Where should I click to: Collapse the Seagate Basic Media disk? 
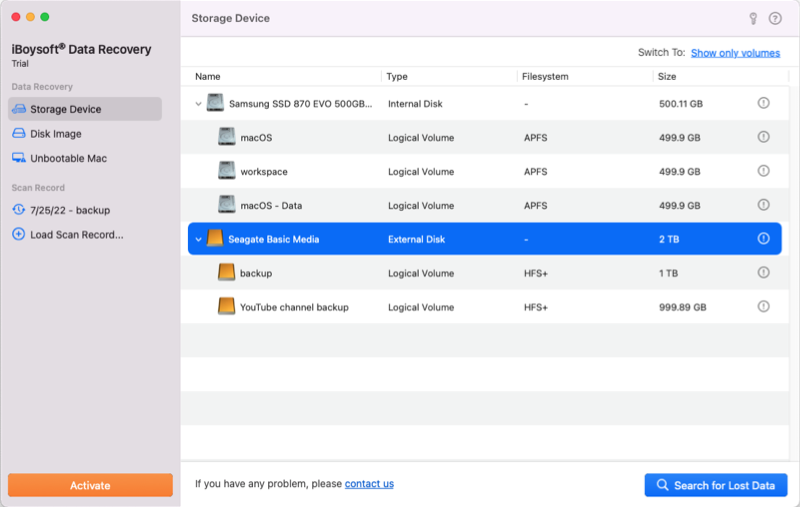[x=198, y=239]
